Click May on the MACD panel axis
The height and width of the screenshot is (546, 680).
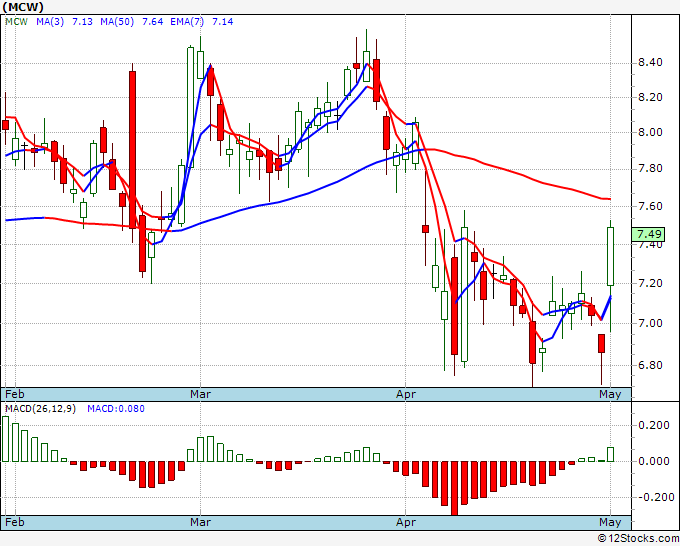tap(610, 522)
